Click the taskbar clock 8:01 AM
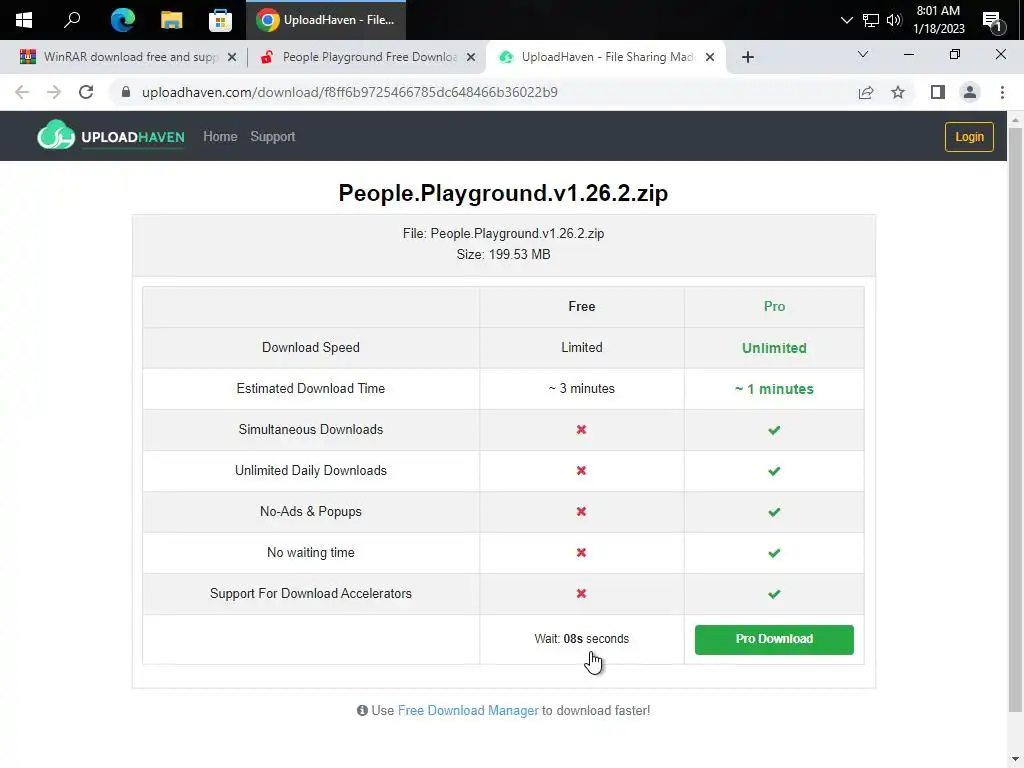1024x768 pixels. click(938, 20)
